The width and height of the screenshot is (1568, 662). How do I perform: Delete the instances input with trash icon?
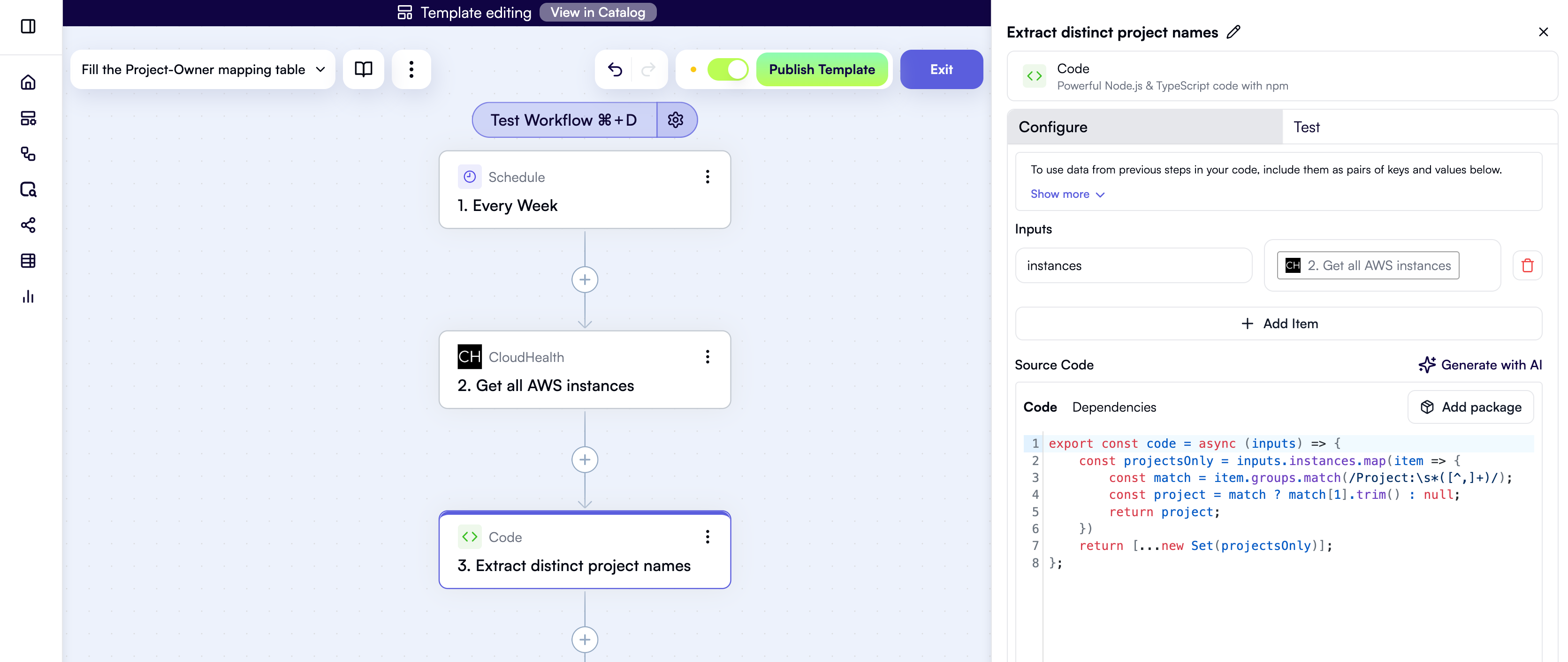pos(1527,265)
